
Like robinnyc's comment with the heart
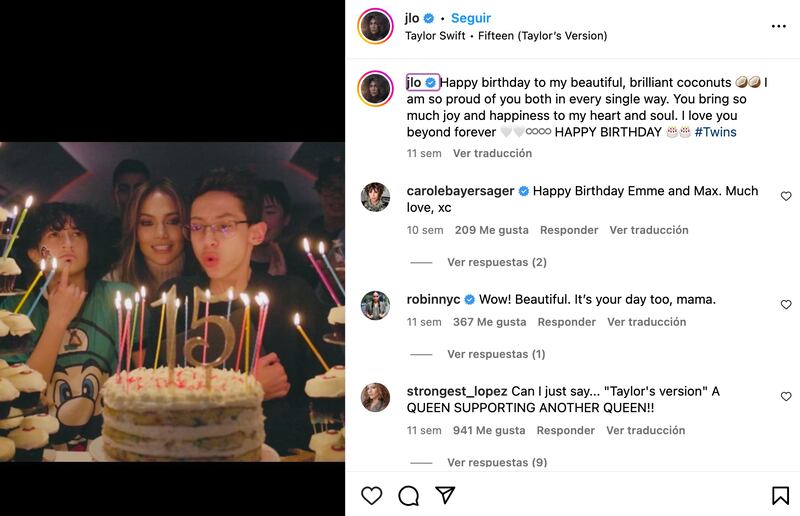click(x=786, y=304)
